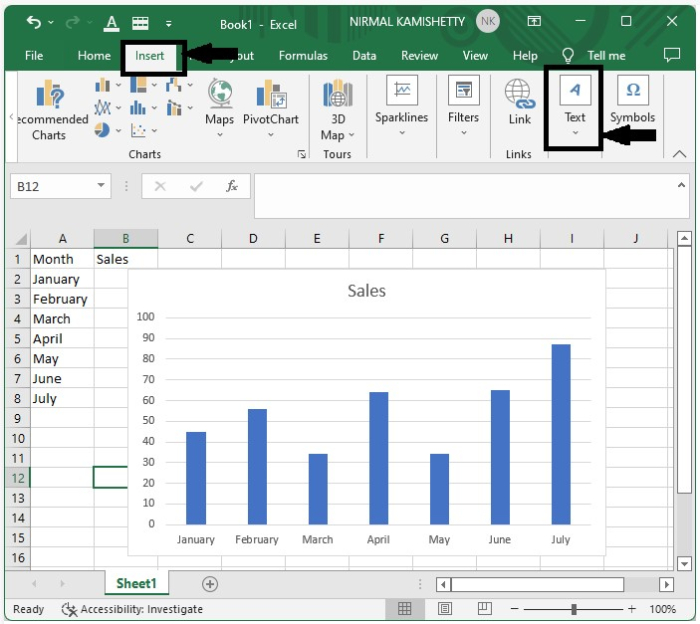Insert a PivotChart

click(270, 96)
